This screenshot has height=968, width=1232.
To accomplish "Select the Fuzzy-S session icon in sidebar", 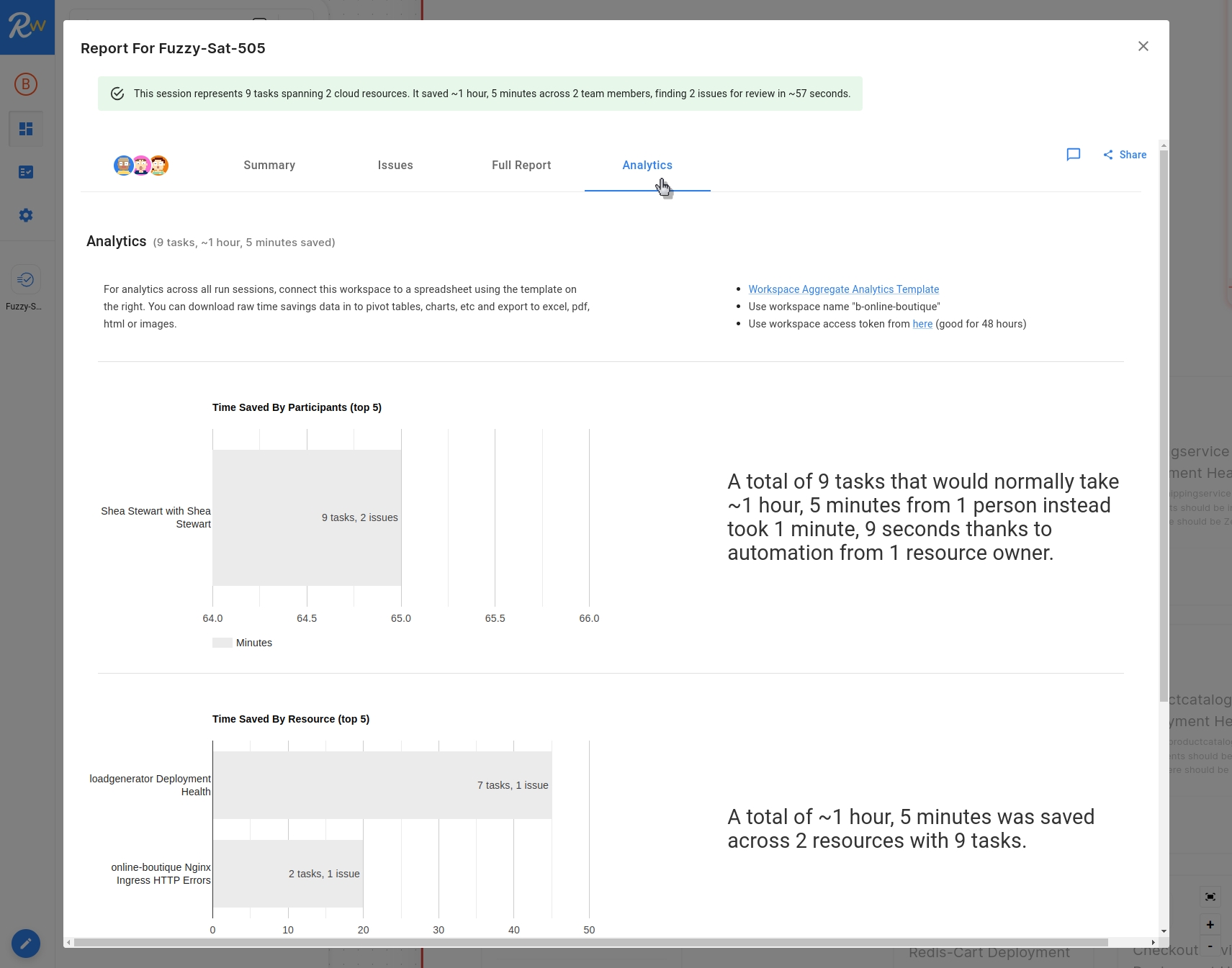I will coord(26,280).
